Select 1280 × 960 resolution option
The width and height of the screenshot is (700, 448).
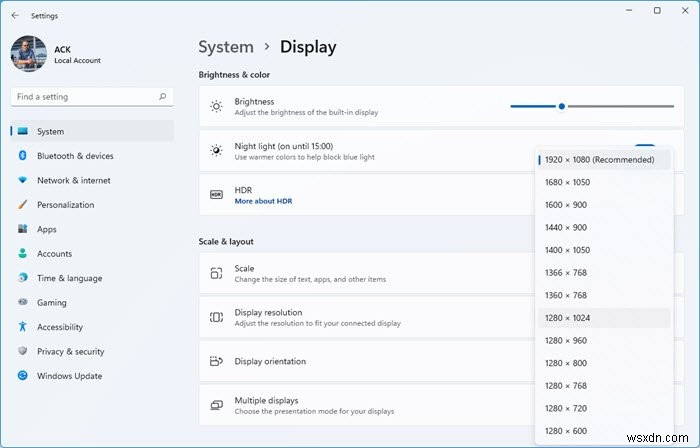tap(604, 340)
